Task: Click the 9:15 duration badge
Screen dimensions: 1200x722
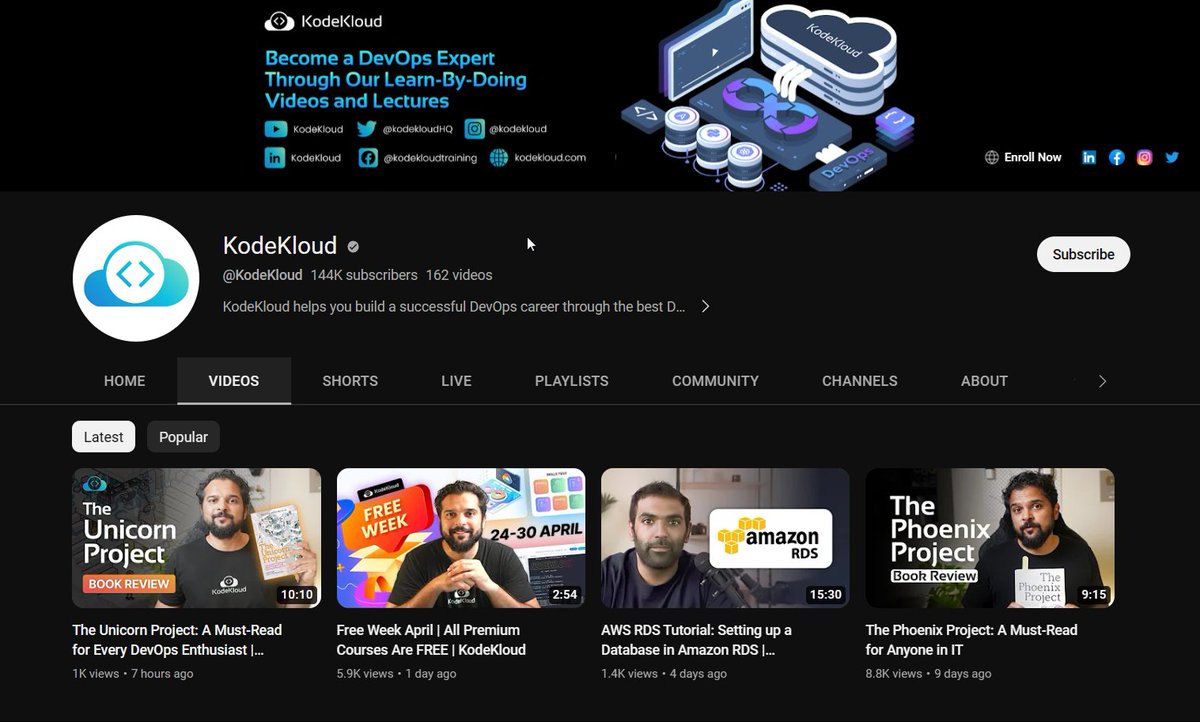Action: coord(1094,594)
